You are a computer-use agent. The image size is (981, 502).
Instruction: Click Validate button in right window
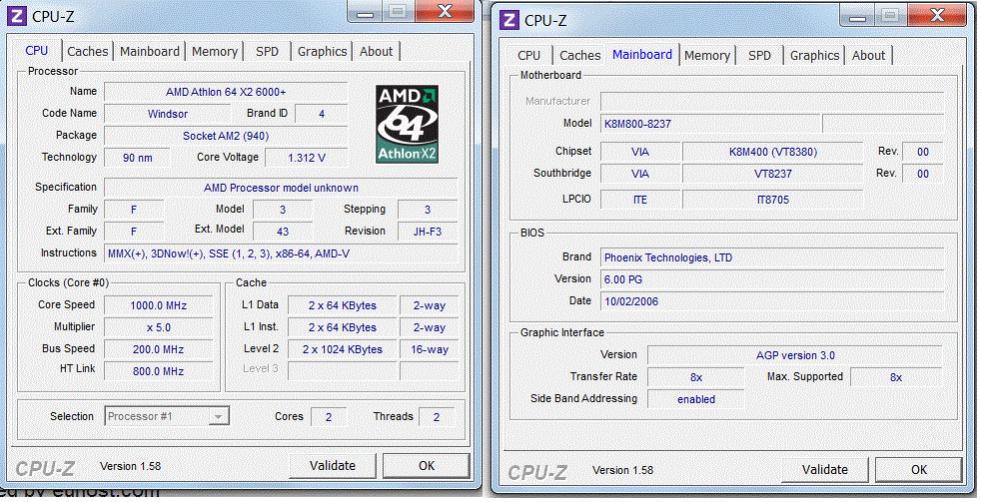pos(825,469)
